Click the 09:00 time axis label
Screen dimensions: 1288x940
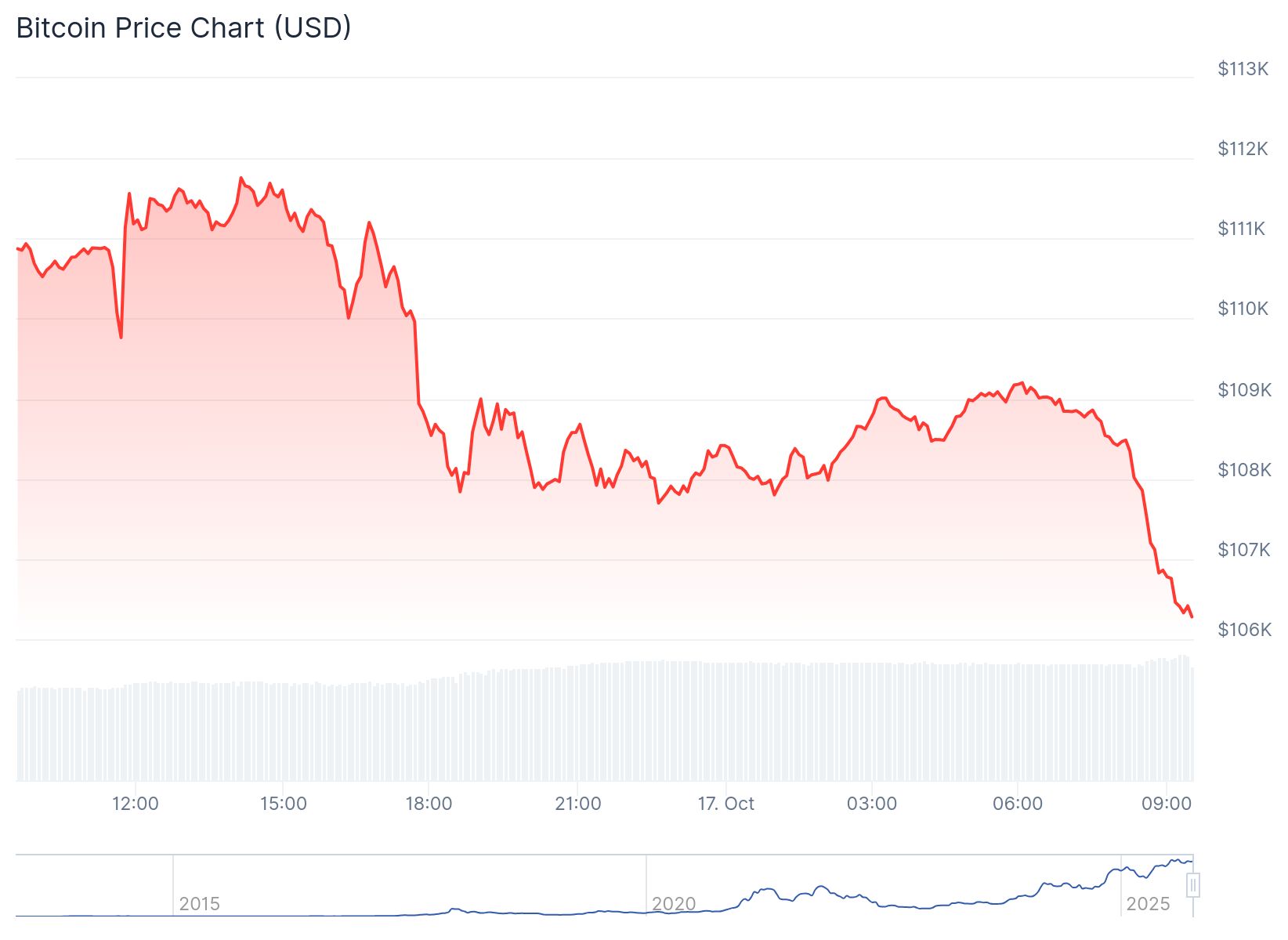[x=1166, y=804]
